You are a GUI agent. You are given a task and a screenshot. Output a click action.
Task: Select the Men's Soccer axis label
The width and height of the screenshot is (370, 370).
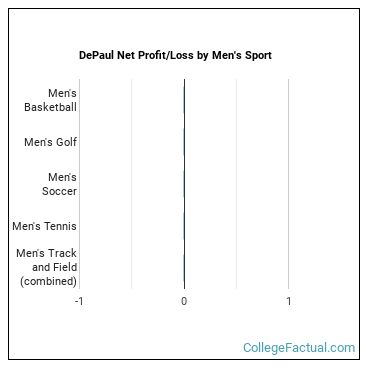pyautogui.click(x=59, y=184)
